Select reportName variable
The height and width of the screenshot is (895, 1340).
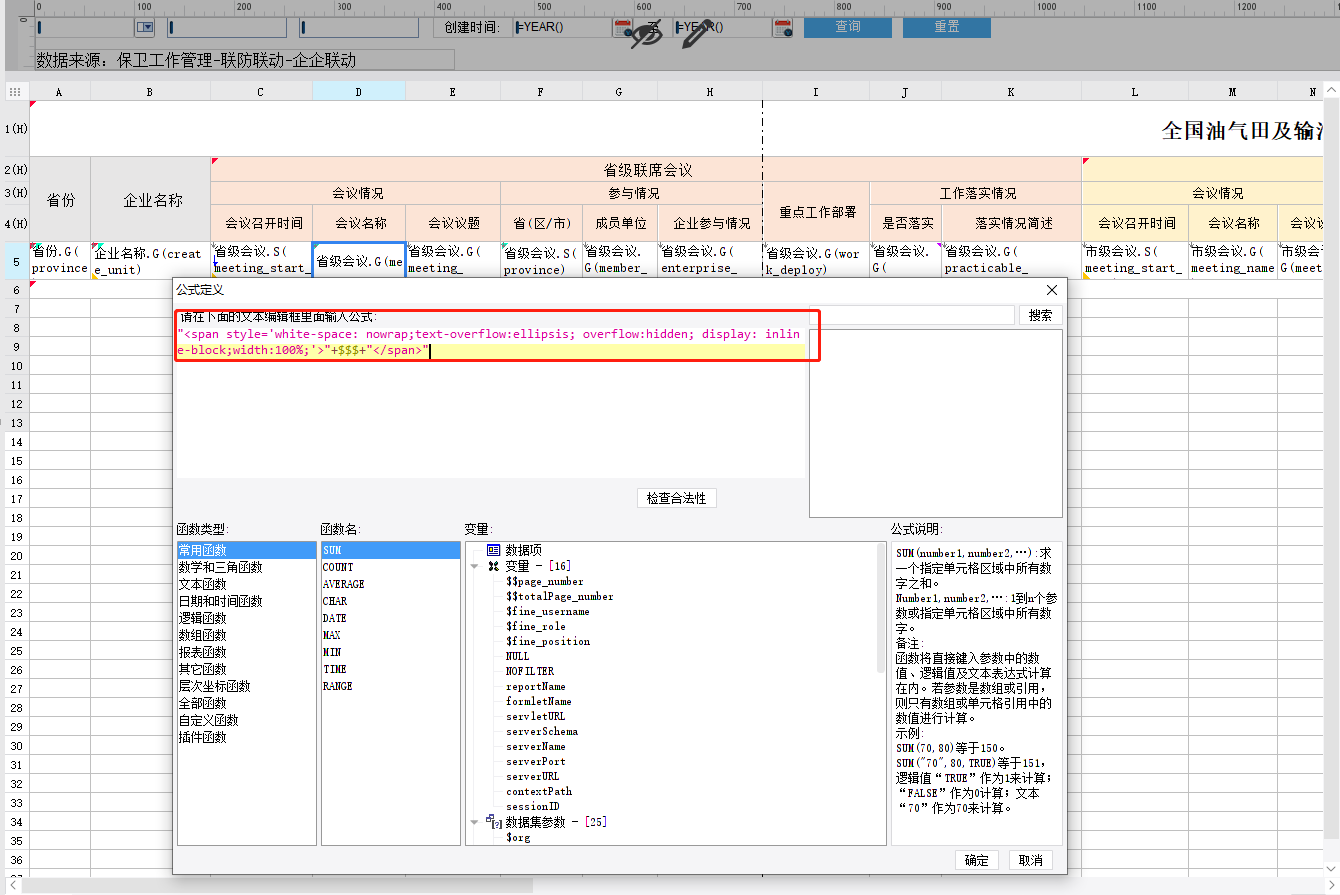[x=536, y=686]
